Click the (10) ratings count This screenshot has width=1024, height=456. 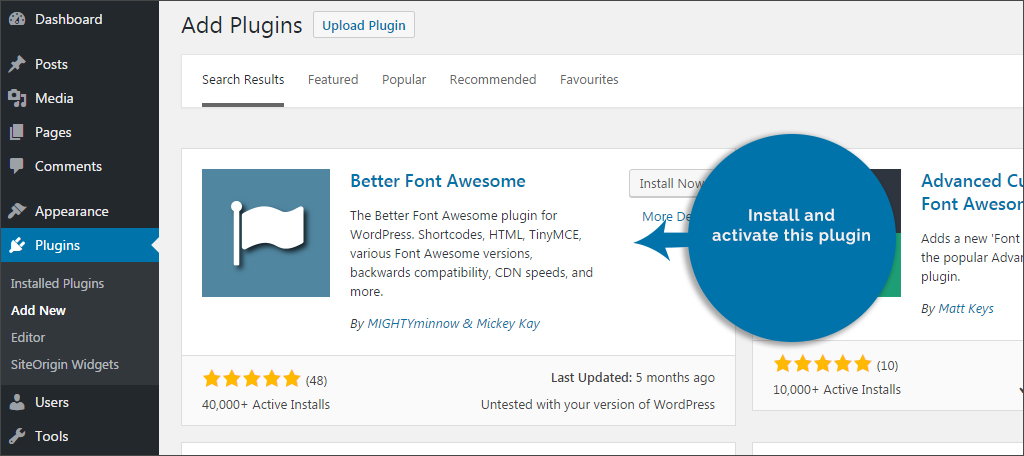[x=887, y=365]
